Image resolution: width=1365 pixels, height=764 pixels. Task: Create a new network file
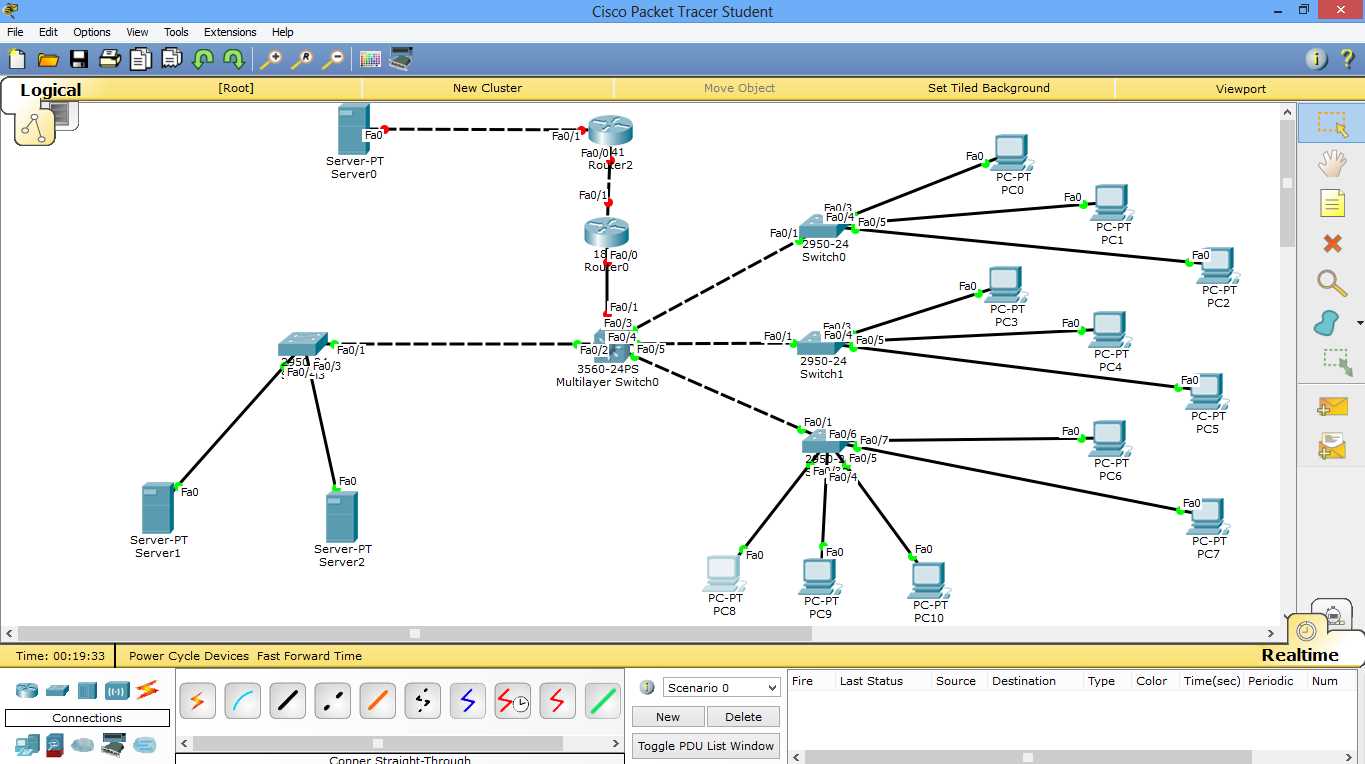point(17,59)
